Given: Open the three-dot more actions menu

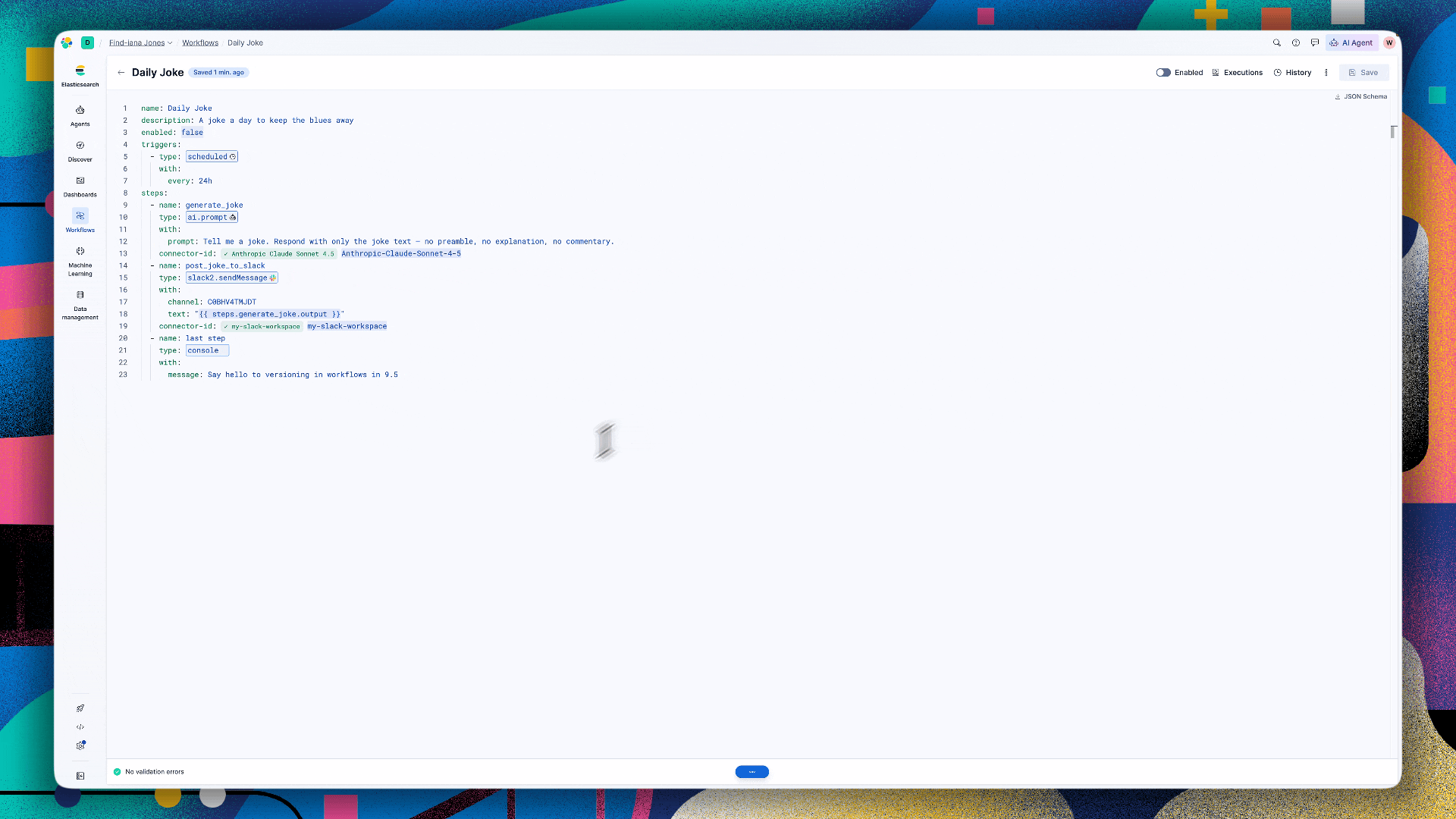Looking at the screenshot, I should point(1326,73).
